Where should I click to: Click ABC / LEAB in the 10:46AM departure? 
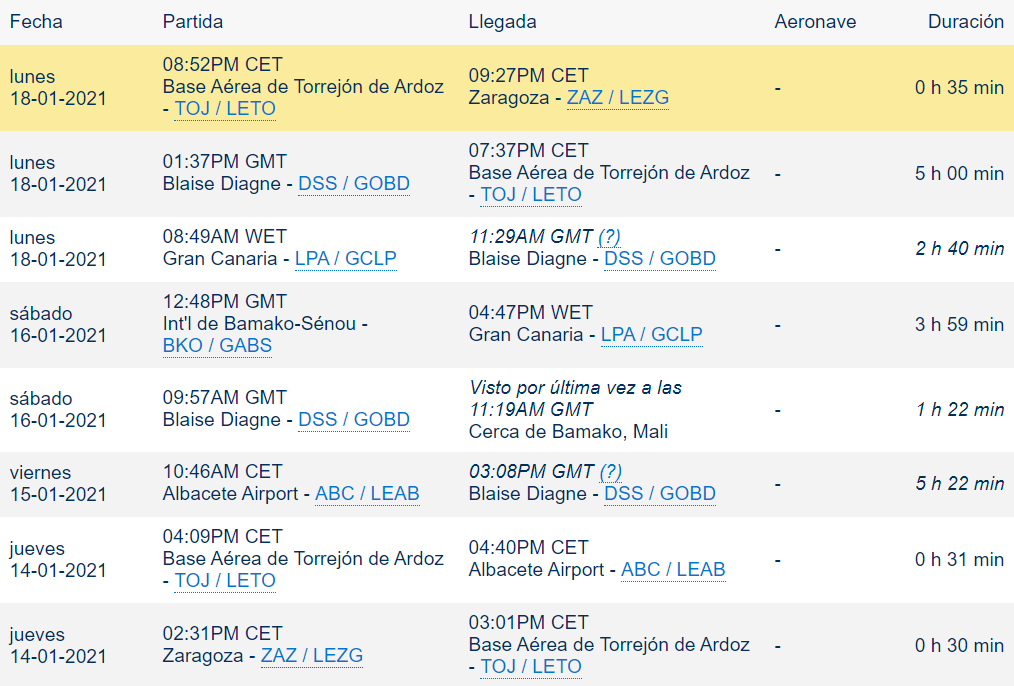(367, 494)
